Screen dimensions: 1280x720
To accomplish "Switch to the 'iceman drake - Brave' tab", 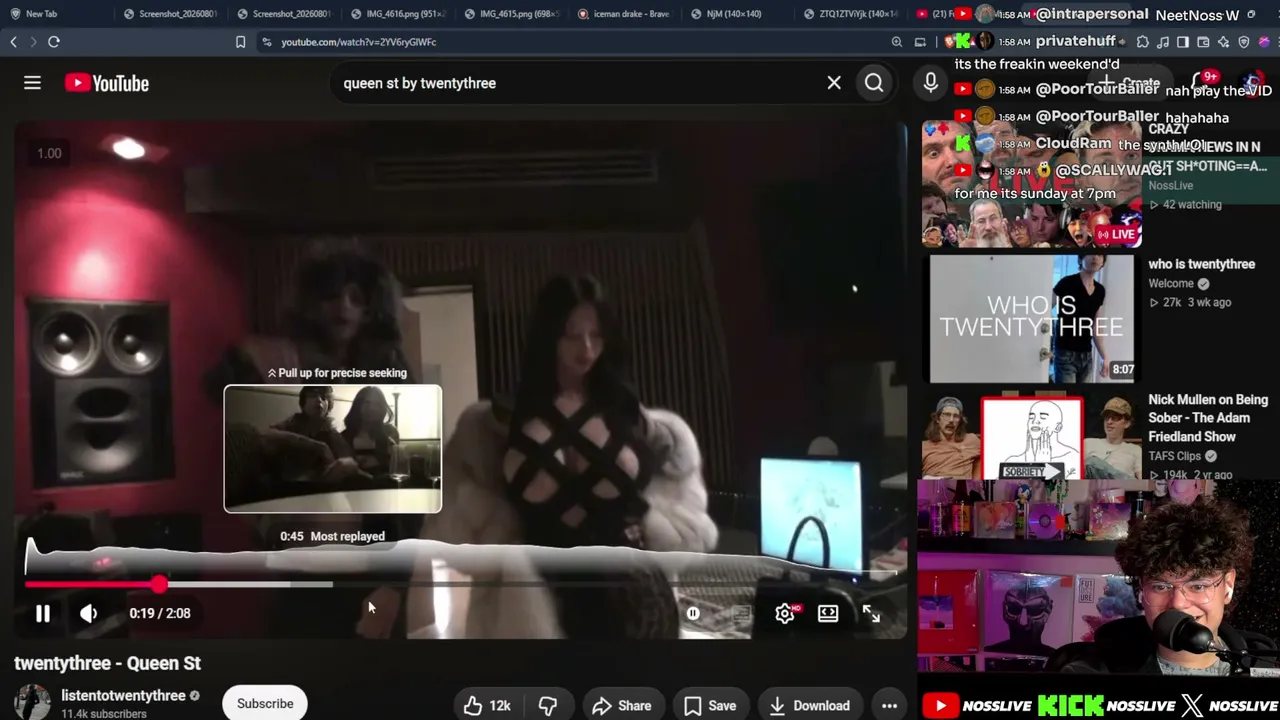I will 624,14.
